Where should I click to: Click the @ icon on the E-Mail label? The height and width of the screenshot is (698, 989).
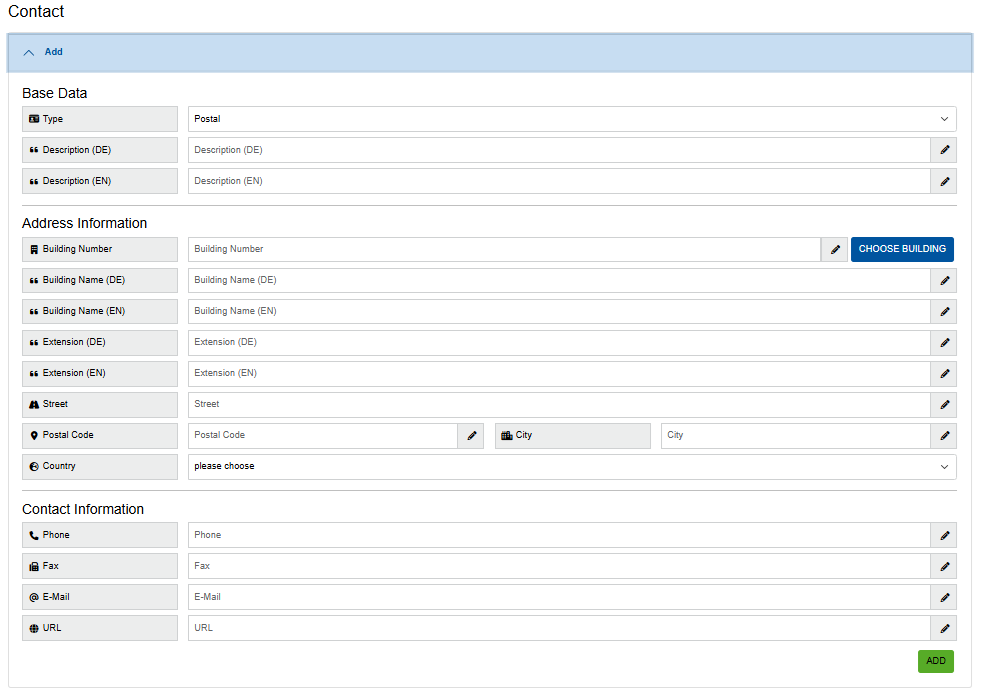(33, 597)
